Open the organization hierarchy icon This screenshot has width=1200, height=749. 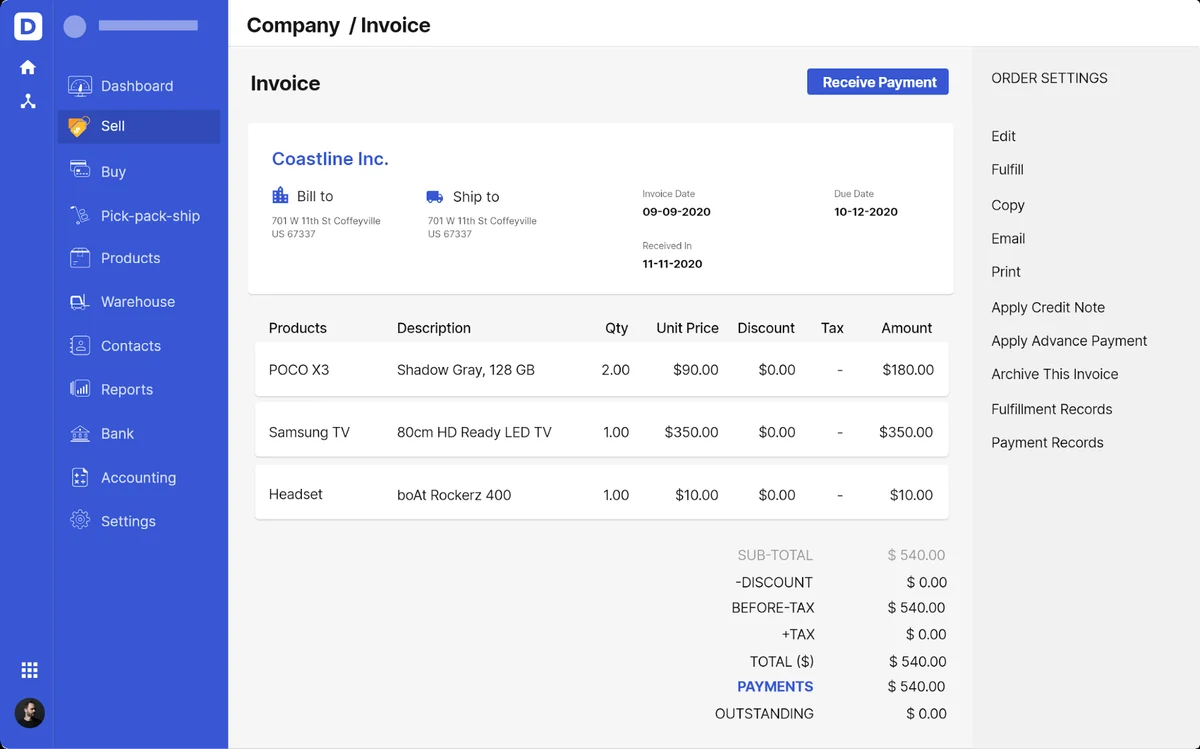coord(28,101)
